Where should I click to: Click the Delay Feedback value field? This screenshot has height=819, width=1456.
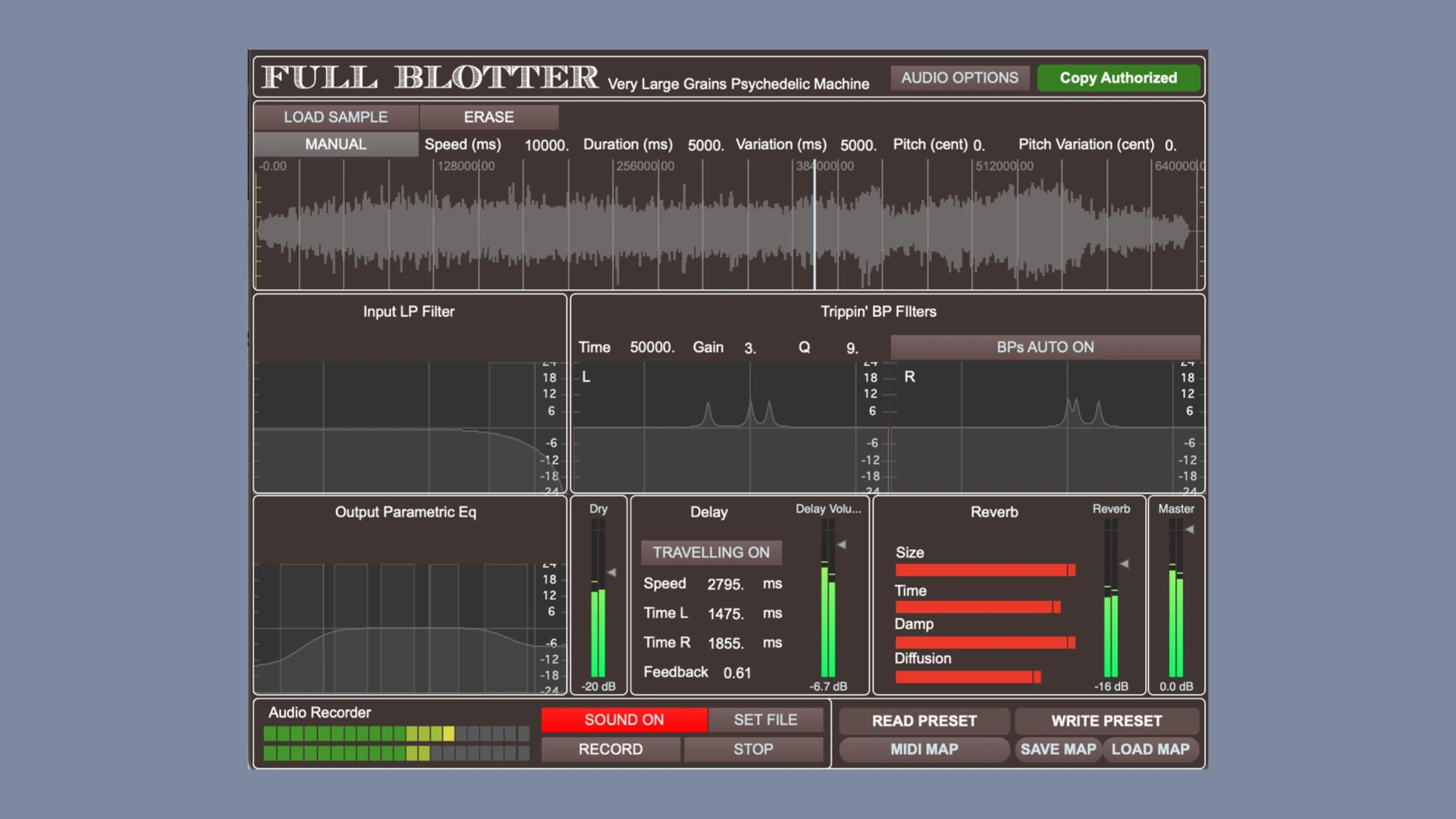pyautogui.click(x=736, y=673)
